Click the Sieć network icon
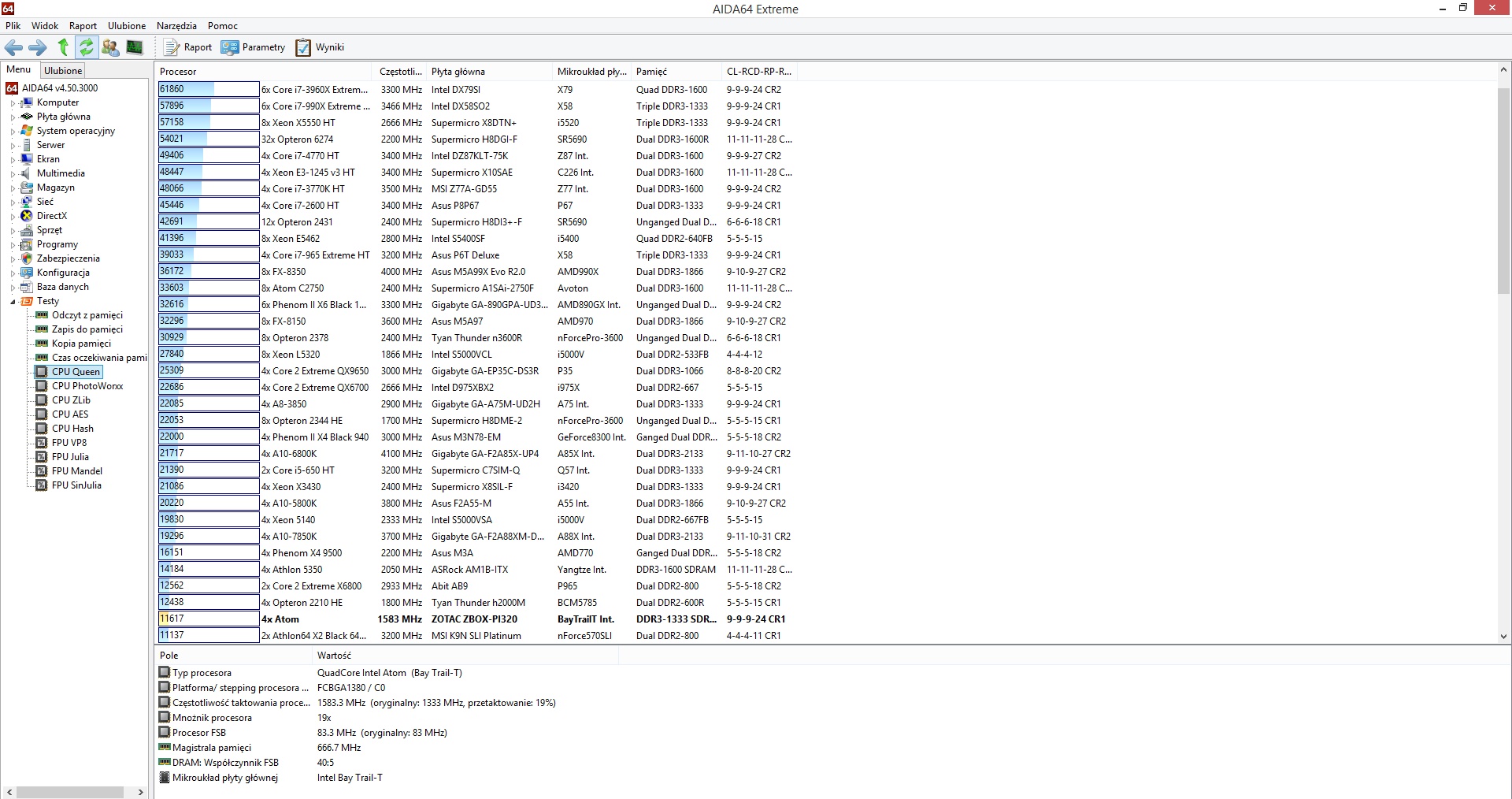1512x799 pixels. tap(27, 202)
